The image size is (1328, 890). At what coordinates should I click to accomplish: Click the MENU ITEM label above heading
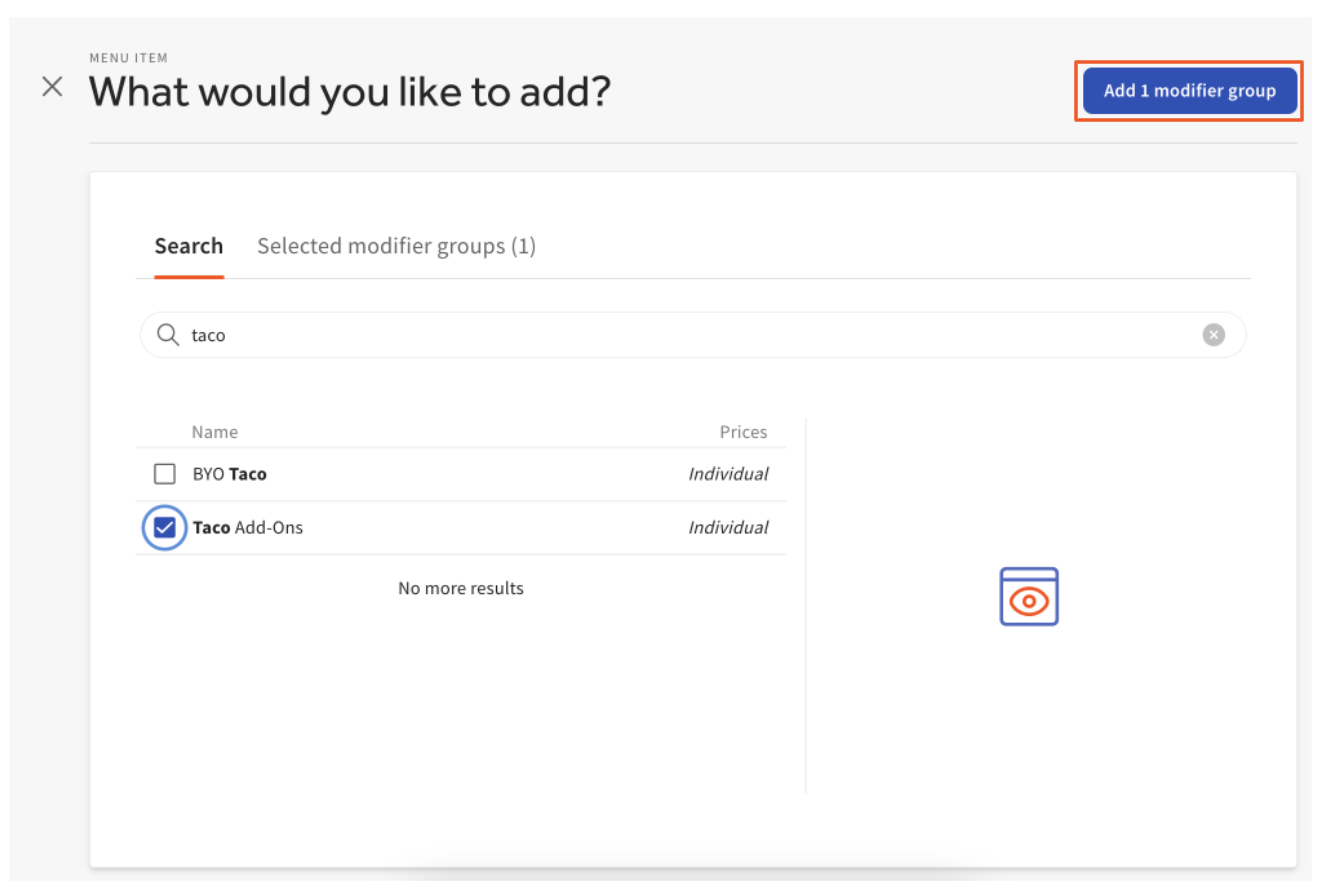128,58
